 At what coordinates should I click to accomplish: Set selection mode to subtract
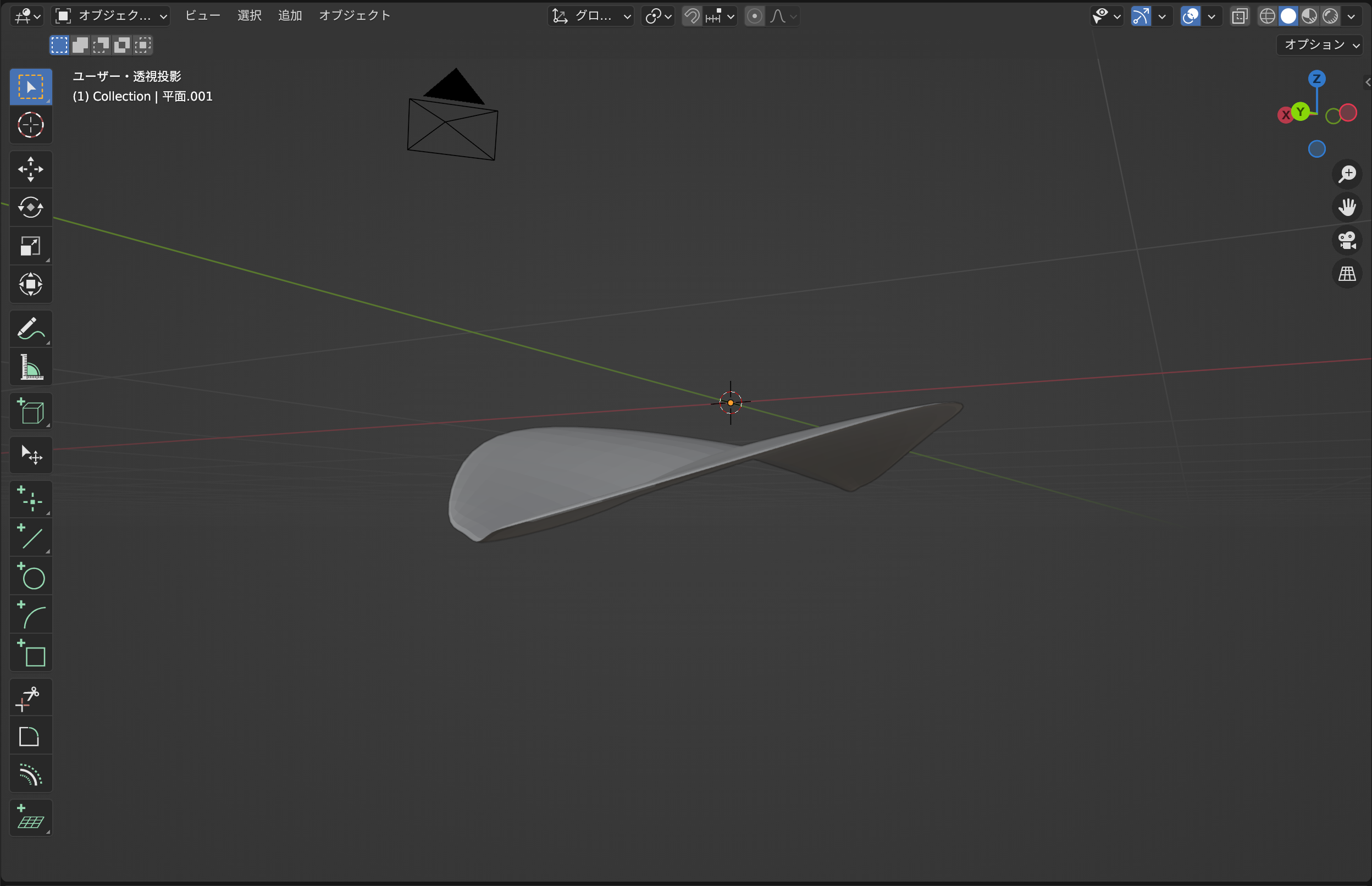101,45
